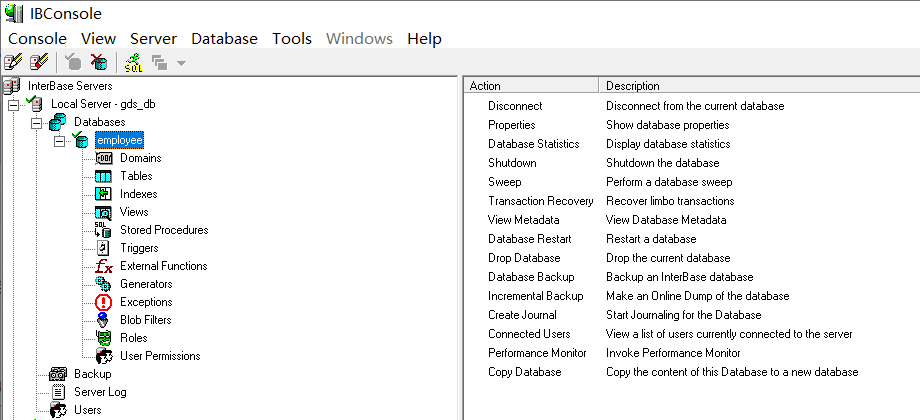Select the Drop Database action
The height and width of the screenshot is (420, 920).
(x=525, y=258)
